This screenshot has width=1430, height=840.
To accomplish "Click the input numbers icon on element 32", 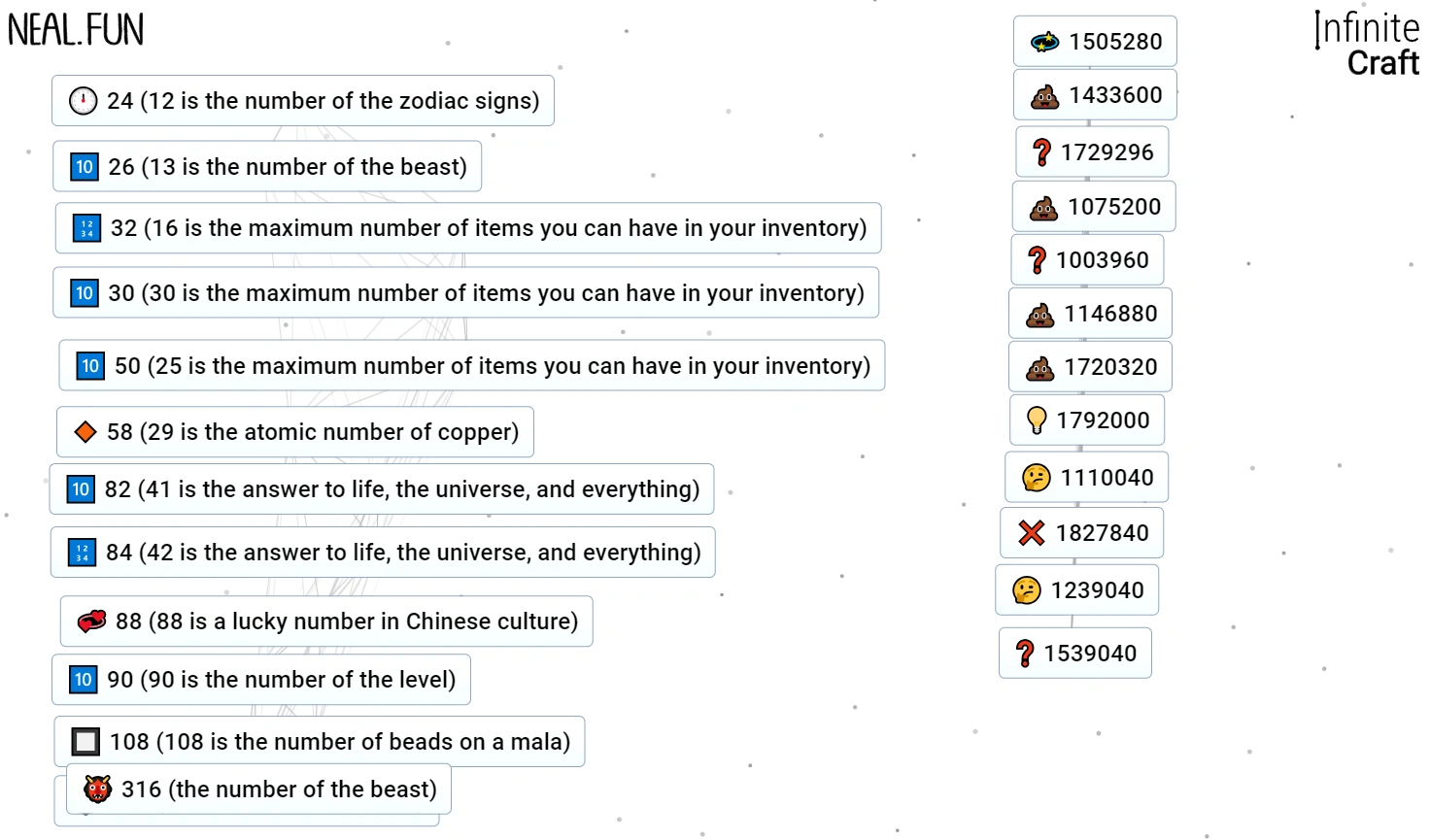I will click(86, 228).
